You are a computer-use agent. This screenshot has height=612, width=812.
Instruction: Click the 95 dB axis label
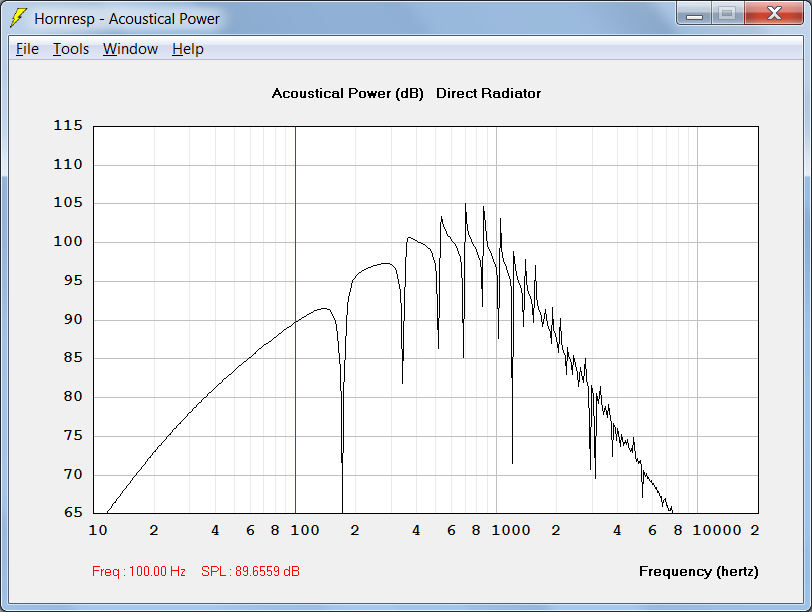[73, 281]
